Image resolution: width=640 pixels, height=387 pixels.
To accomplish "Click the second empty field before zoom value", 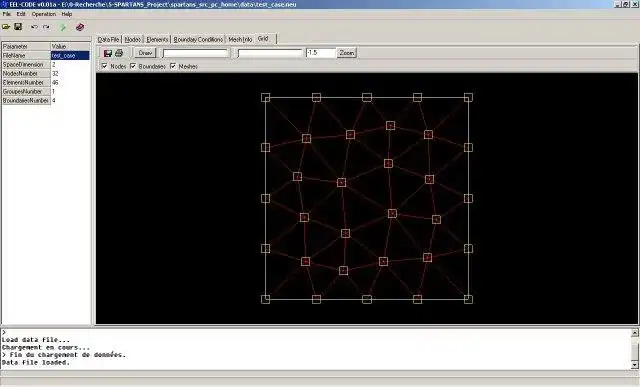I will pos(270,53).
